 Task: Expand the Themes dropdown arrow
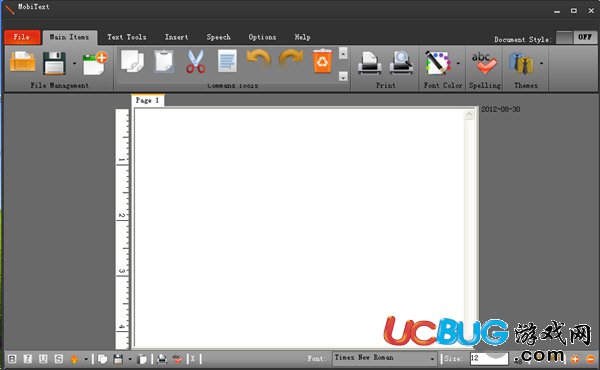pyautogui.click(x=541, y=64)
